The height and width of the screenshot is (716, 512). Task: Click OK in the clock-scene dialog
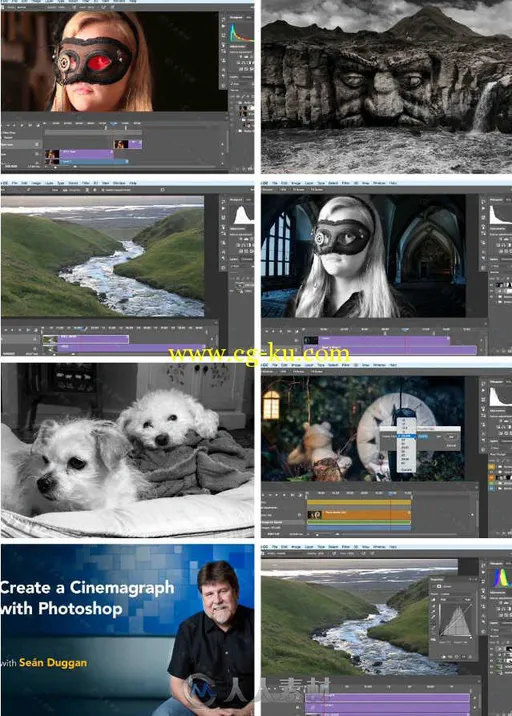pos(451,437)
